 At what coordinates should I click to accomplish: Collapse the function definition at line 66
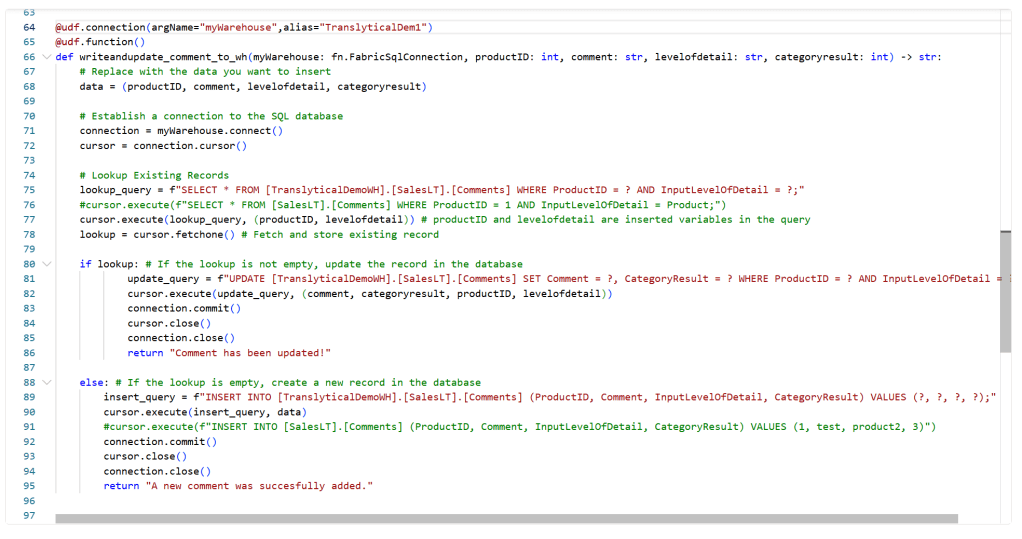point(46,57)
